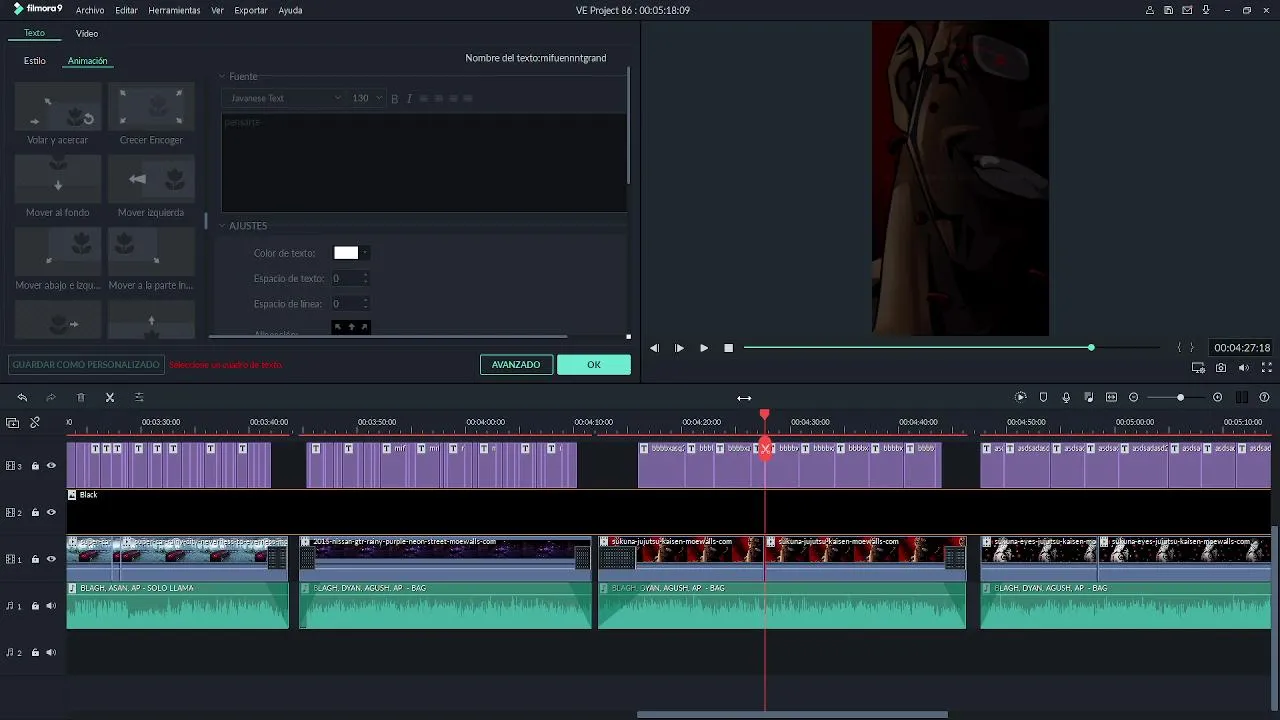Screen dimensions: 1280x720
Task: Zoom in the timeline with plus icon
Action: (1217, 397)
